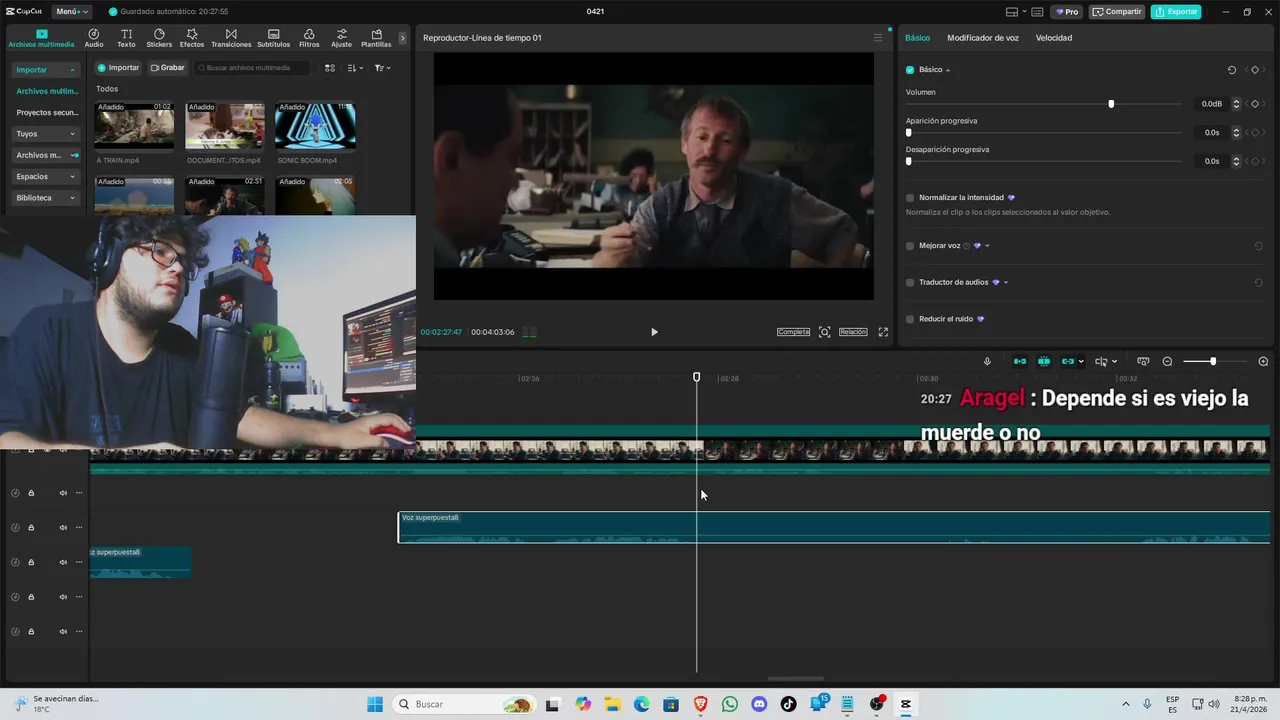Screen dimensions: 1280x720
Task: Toggle the timeline auto snapping icon
Action: tap(1044, 362)
